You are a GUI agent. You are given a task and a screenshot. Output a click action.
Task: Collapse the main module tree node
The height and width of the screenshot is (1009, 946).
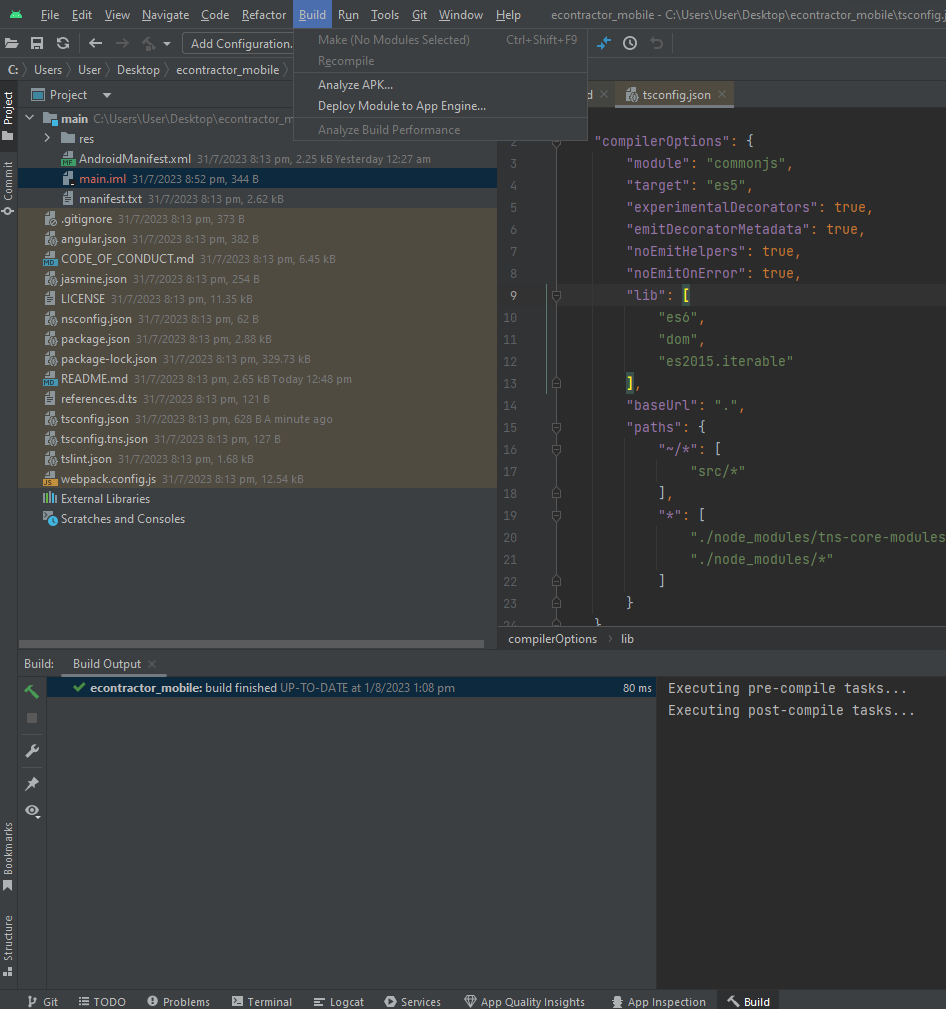(x=30, y=118)
